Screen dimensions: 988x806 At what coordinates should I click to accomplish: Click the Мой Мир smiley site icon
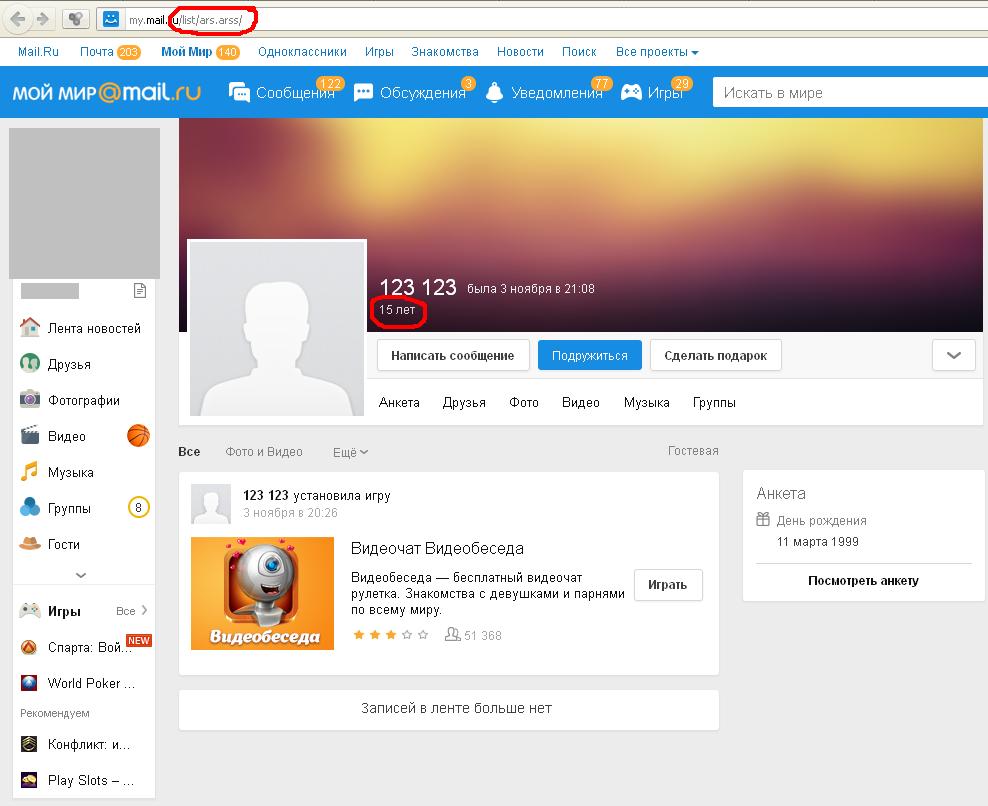point(111,19)
